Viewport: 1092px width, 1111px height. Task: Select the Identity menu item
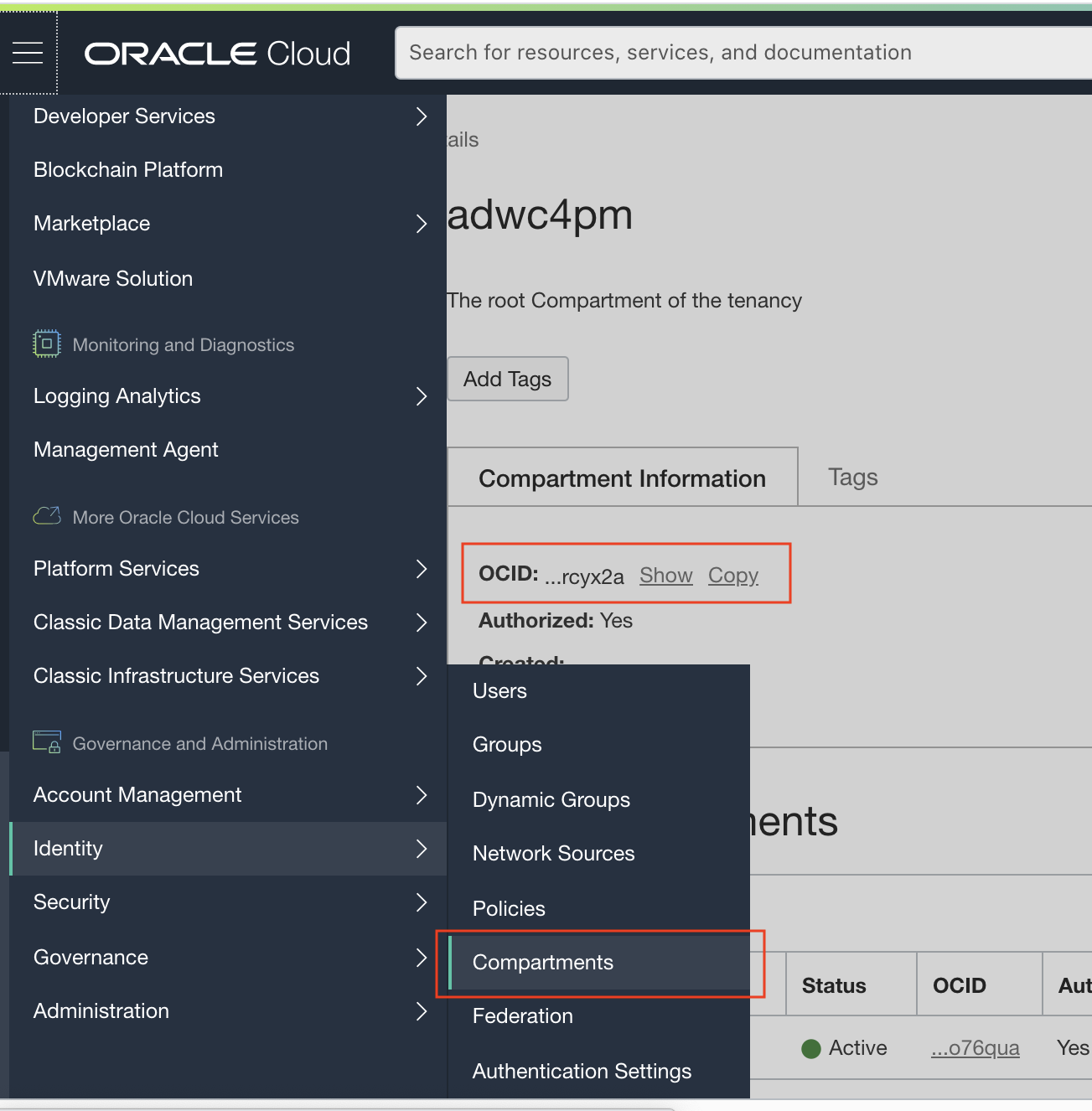coord(228,849)
